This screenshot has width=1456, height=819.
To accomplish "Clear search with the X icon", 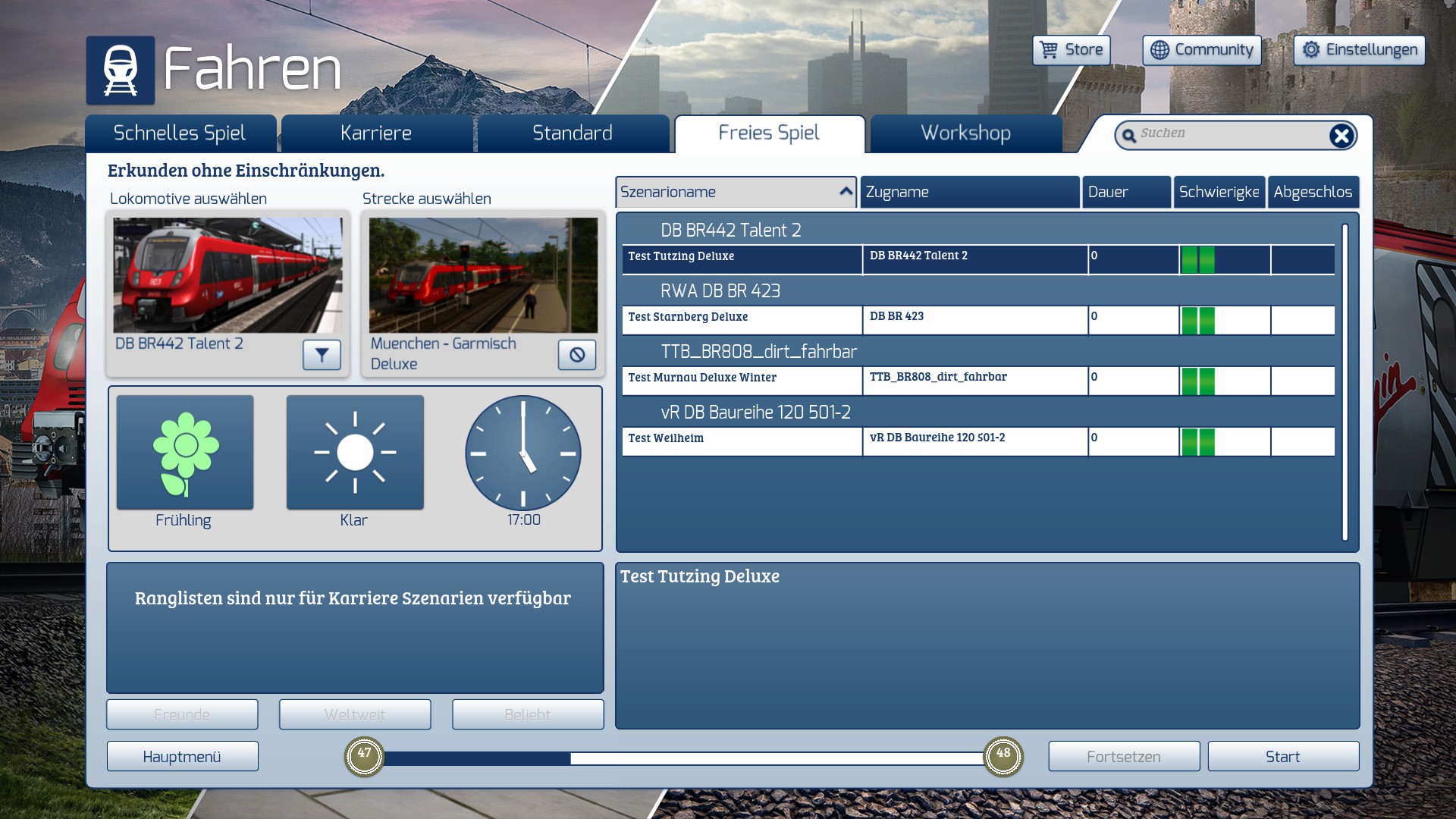I will click(x=1341, y=136).
